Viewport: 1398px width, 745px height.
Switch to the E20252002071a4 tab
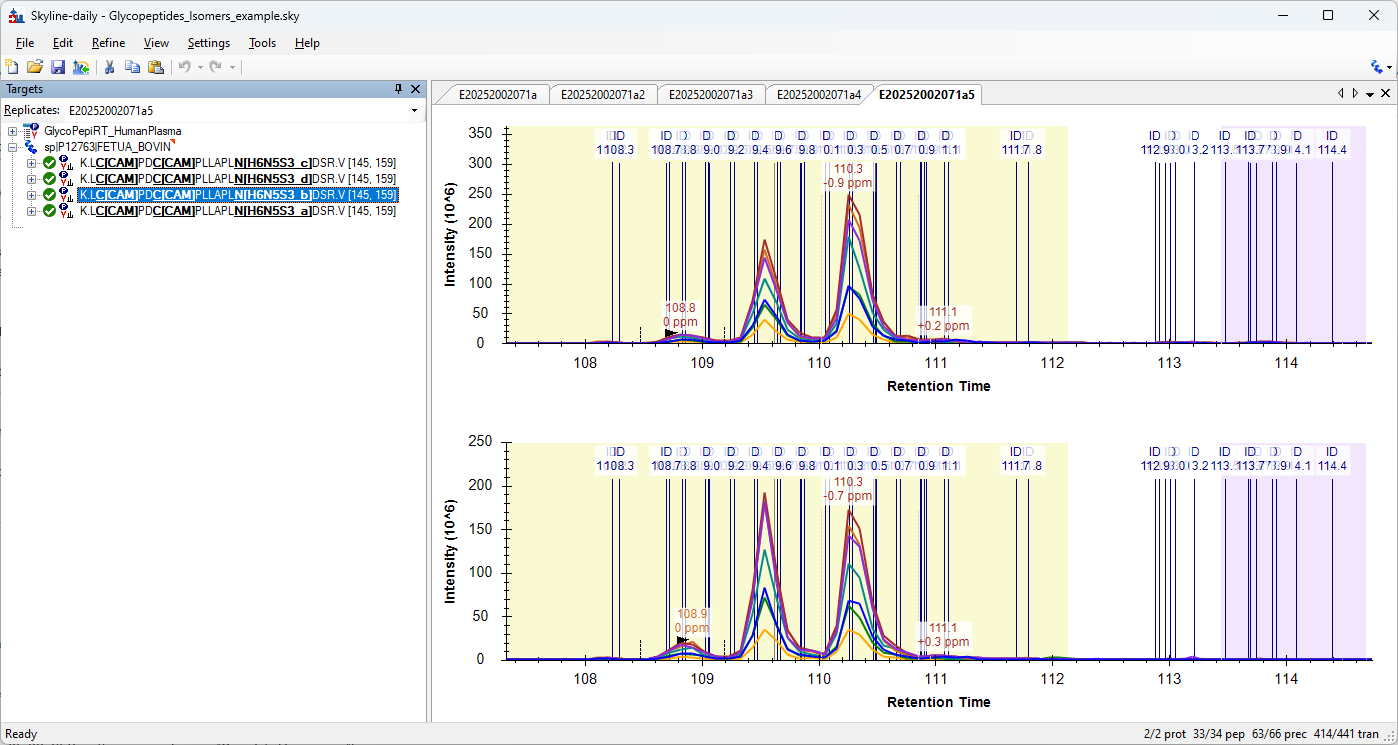[818, 95]
